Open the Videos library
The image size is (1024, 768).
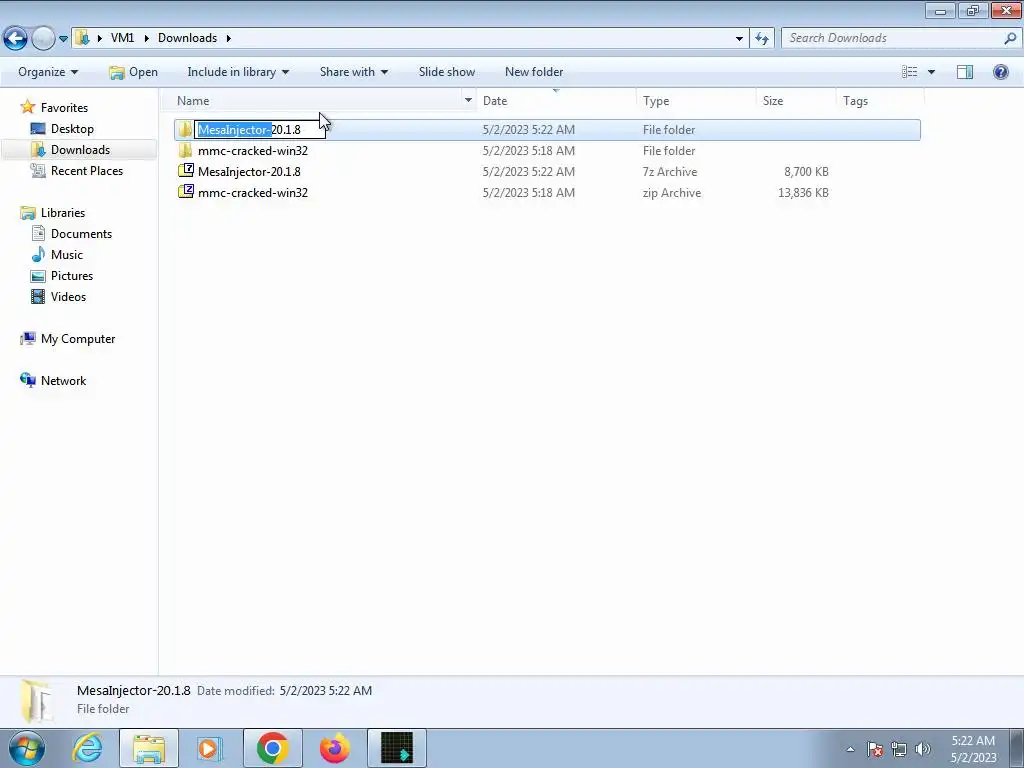68,296
